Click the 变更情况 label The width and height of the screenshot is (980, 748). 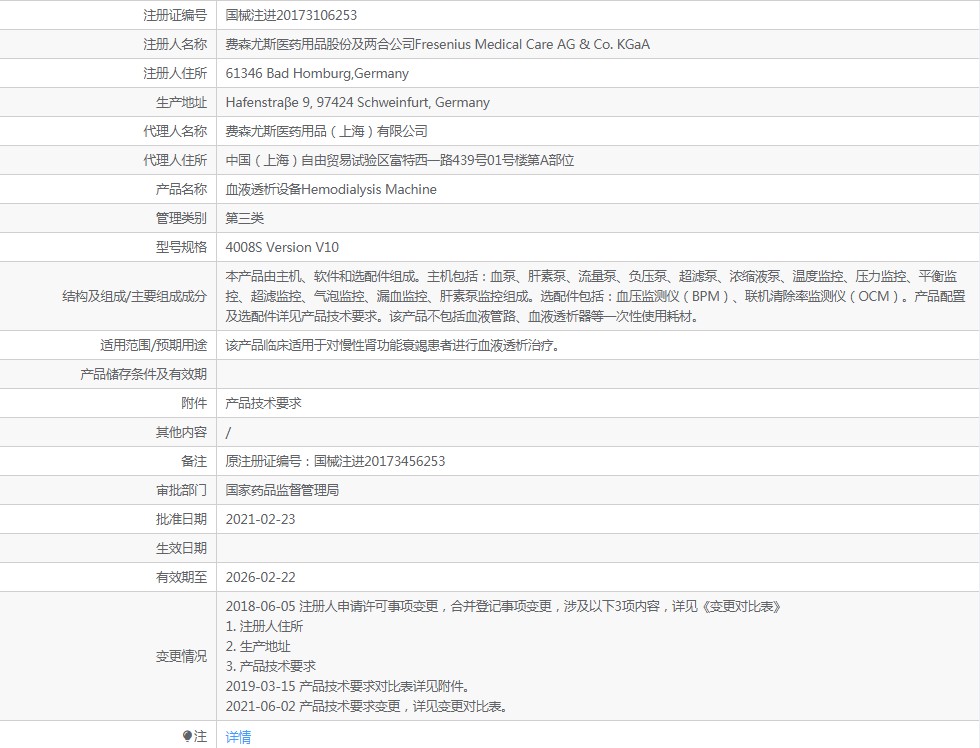pos(181,656)
